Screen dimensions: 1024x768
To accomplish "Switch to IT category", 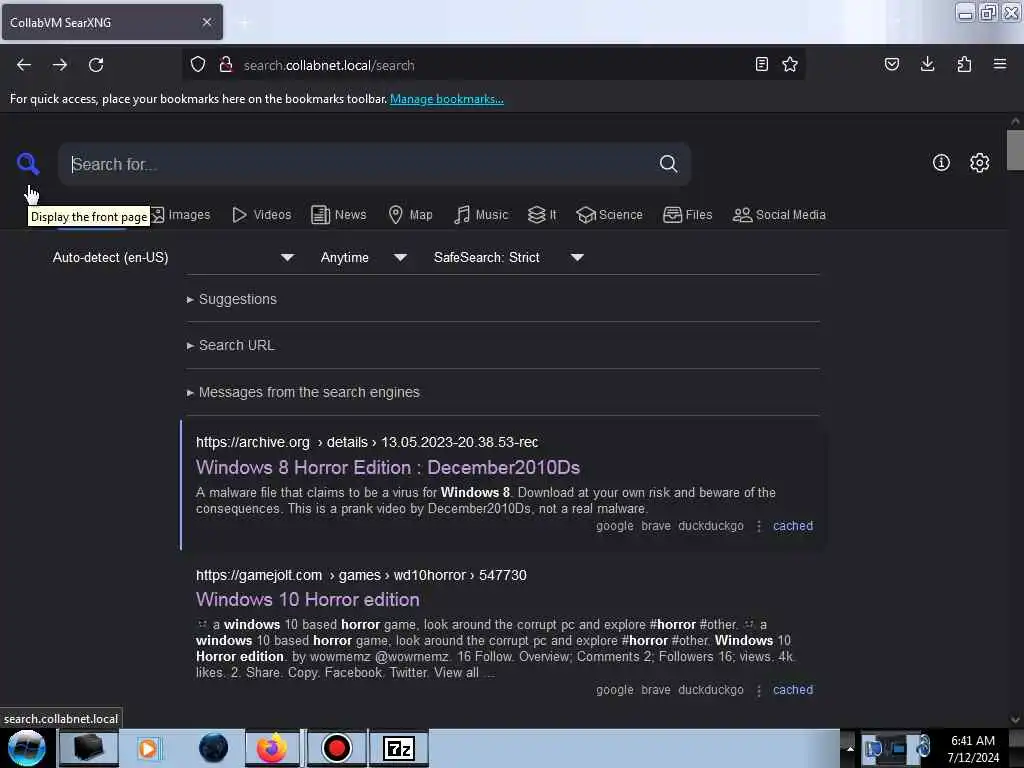I will pos(542,215).
